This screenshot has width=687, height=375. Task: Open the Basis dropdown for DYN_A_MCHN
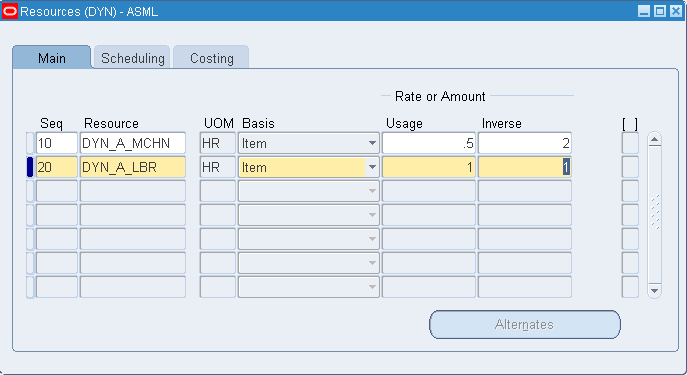[x=372, y=143]
